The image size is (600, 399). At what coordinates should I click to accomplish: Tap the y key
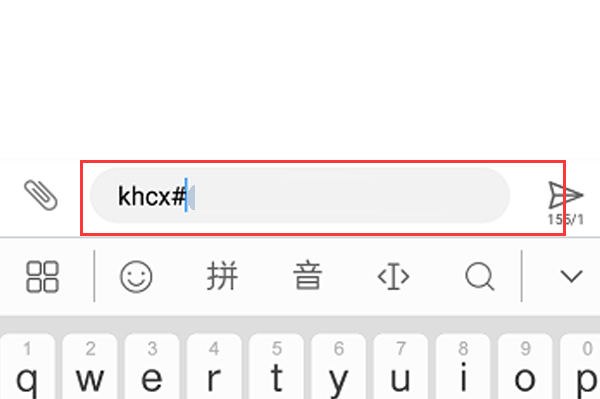[x=339, y=366]
